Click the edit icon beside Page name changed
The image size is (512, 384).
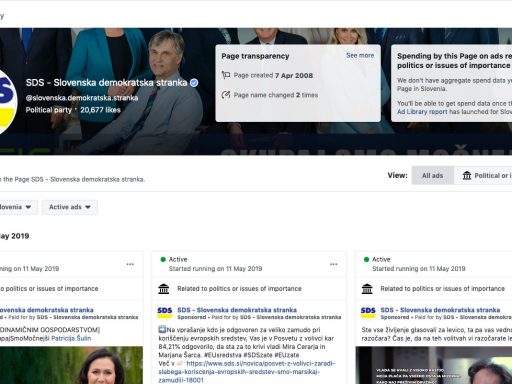226,95
